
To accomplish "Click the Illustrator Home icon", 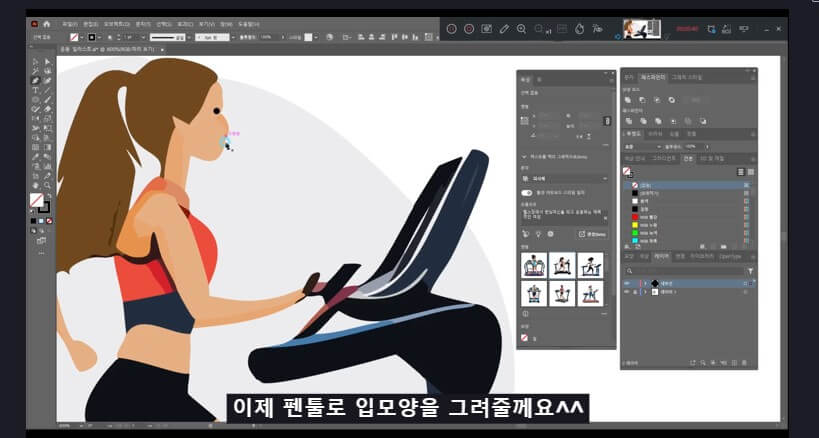I will pos(46,24).
